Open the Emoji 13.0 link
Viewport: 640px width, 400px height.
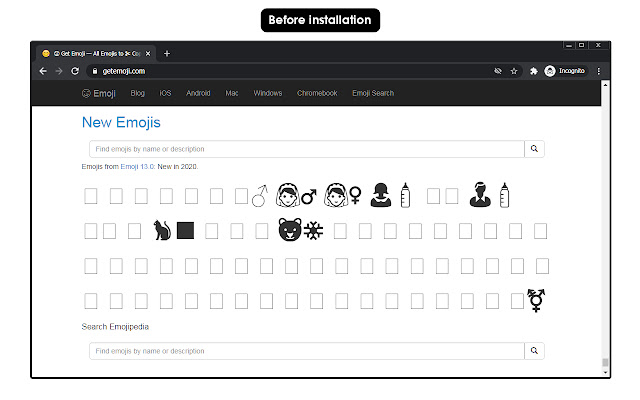click(138, 167)
